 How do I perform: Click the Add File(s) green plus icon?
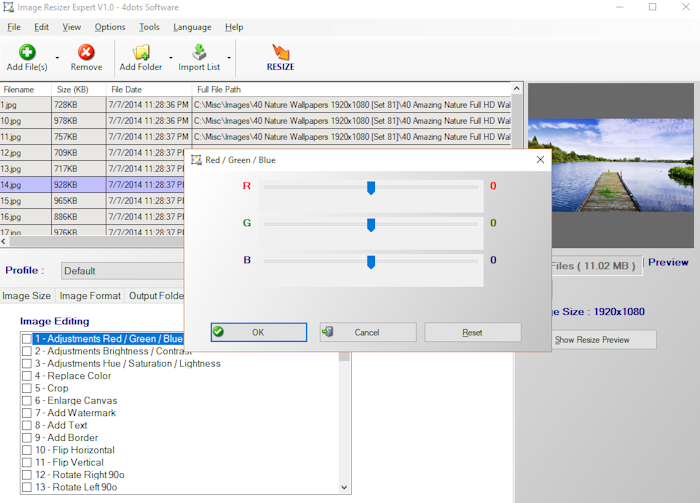(x=27, y=52)
